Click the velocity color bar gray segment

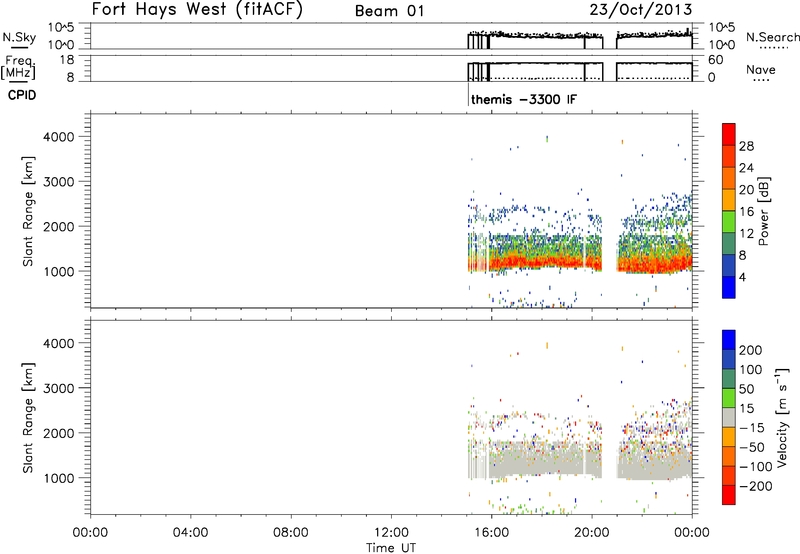729,417
